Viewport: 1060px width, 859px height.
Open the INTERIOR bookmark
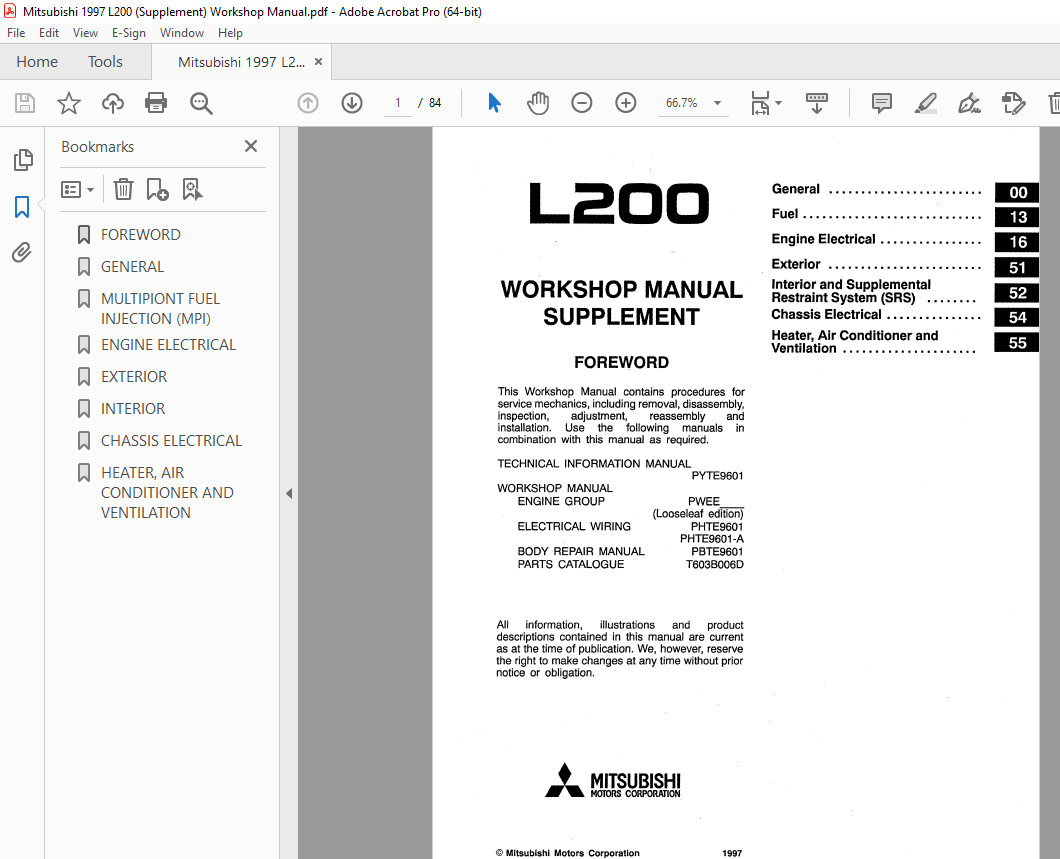tap(132, 408)
